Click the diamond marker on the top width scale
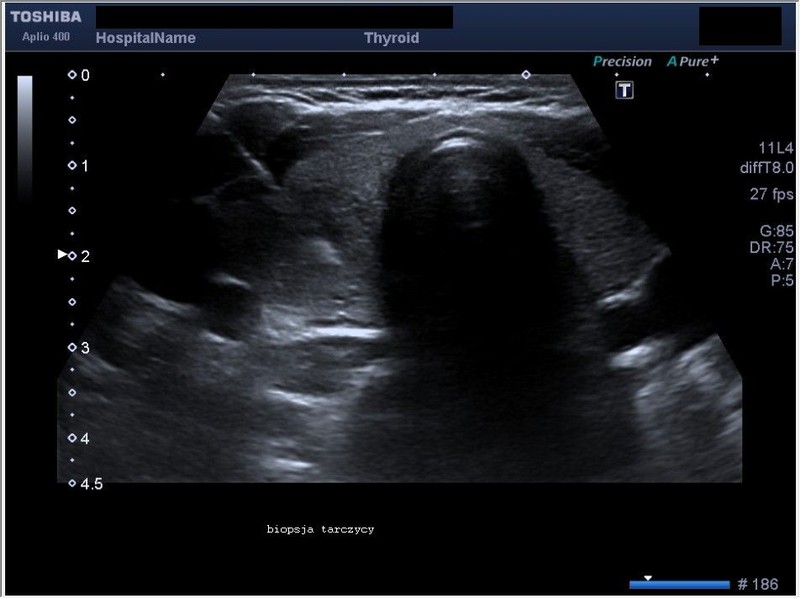The image size is (800, 598). (526, 75)
